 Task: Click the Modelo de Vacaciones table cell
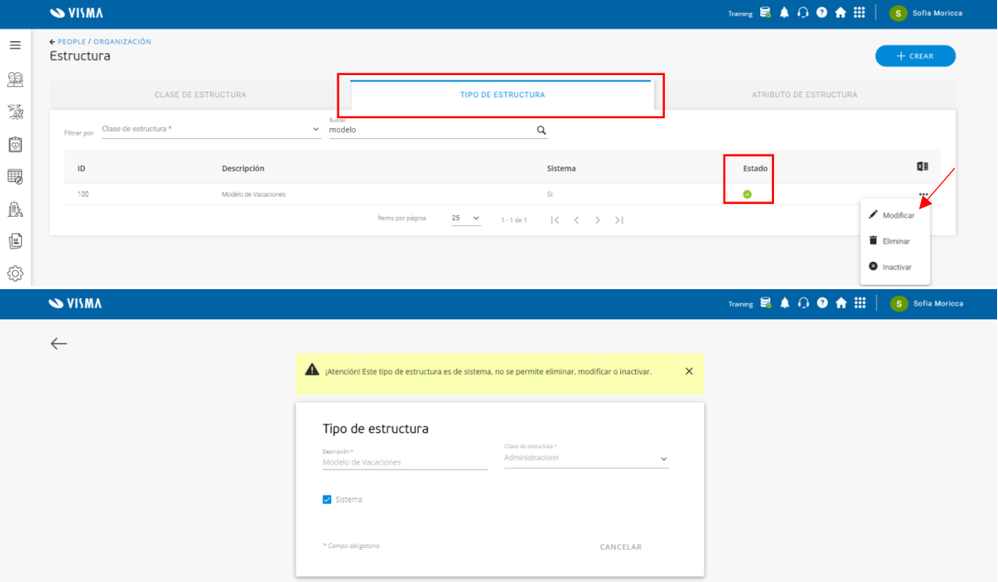pos(253,194)
